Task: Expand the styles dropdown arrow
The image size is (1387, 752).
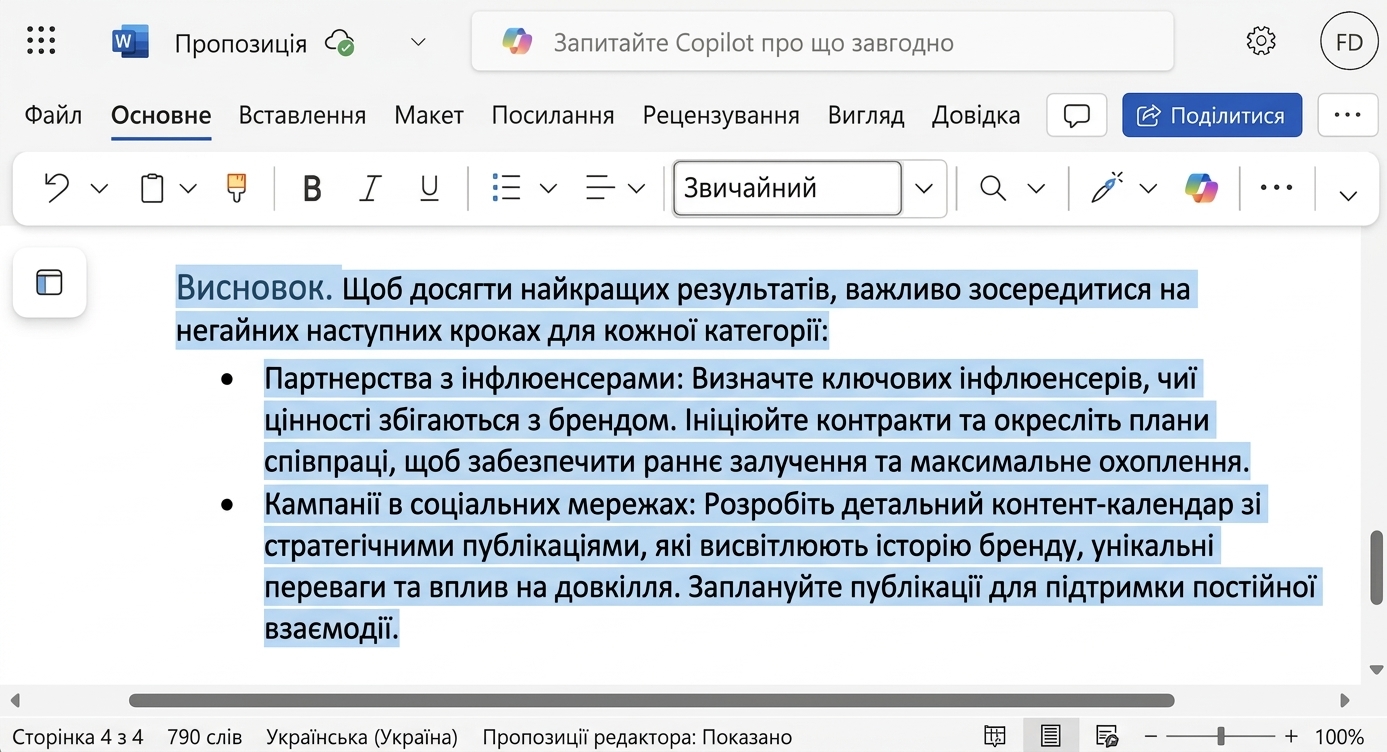Action: point(924,188)
